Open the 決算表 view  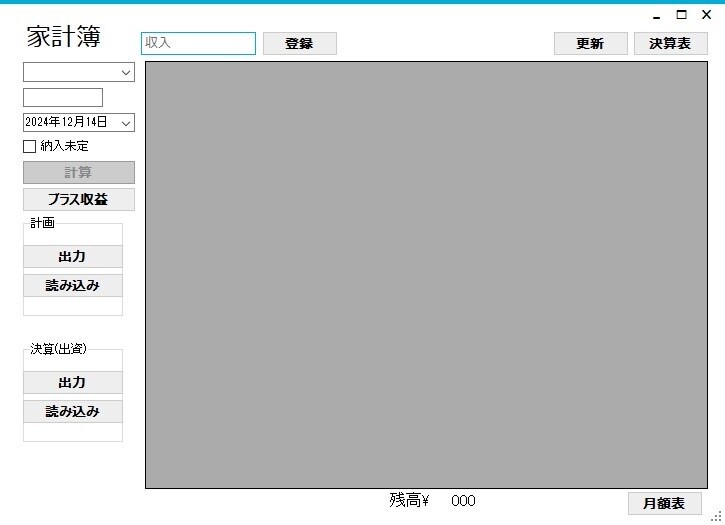coord(670,43)
